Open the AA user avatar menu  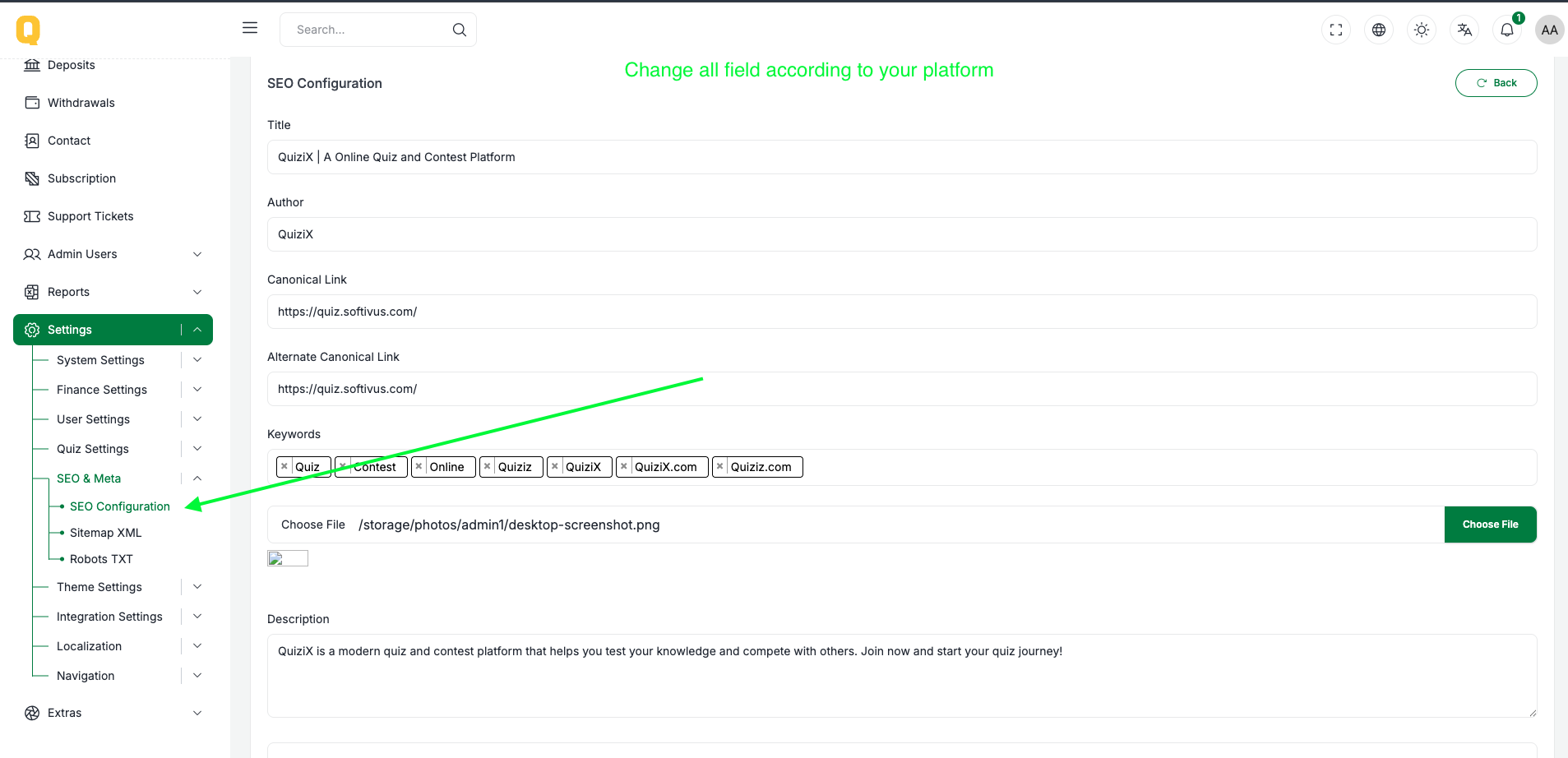[x=1549, y=30]
